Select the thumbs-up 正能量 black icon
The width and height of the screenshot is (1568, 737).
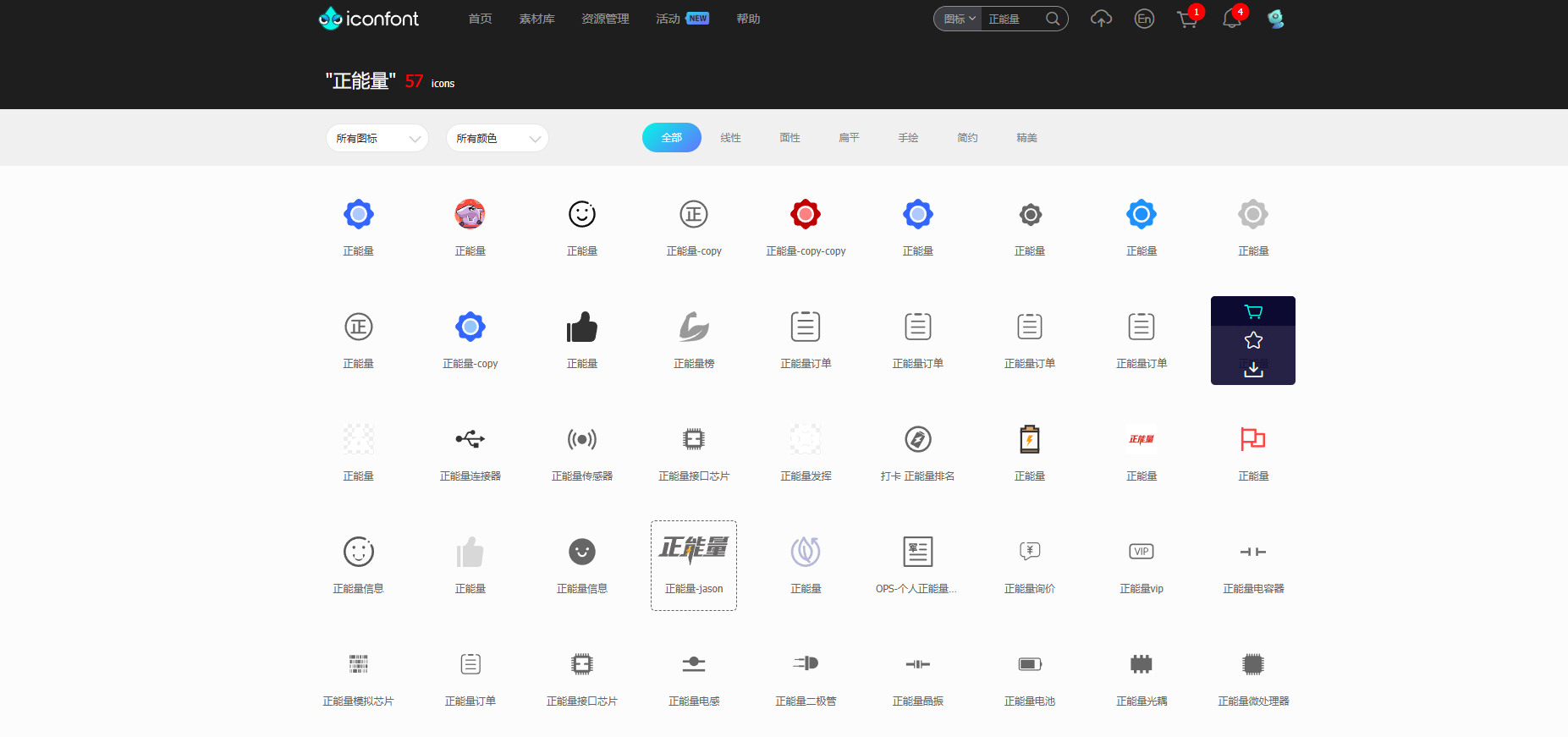pyautogui.click(x=582, y=327)
